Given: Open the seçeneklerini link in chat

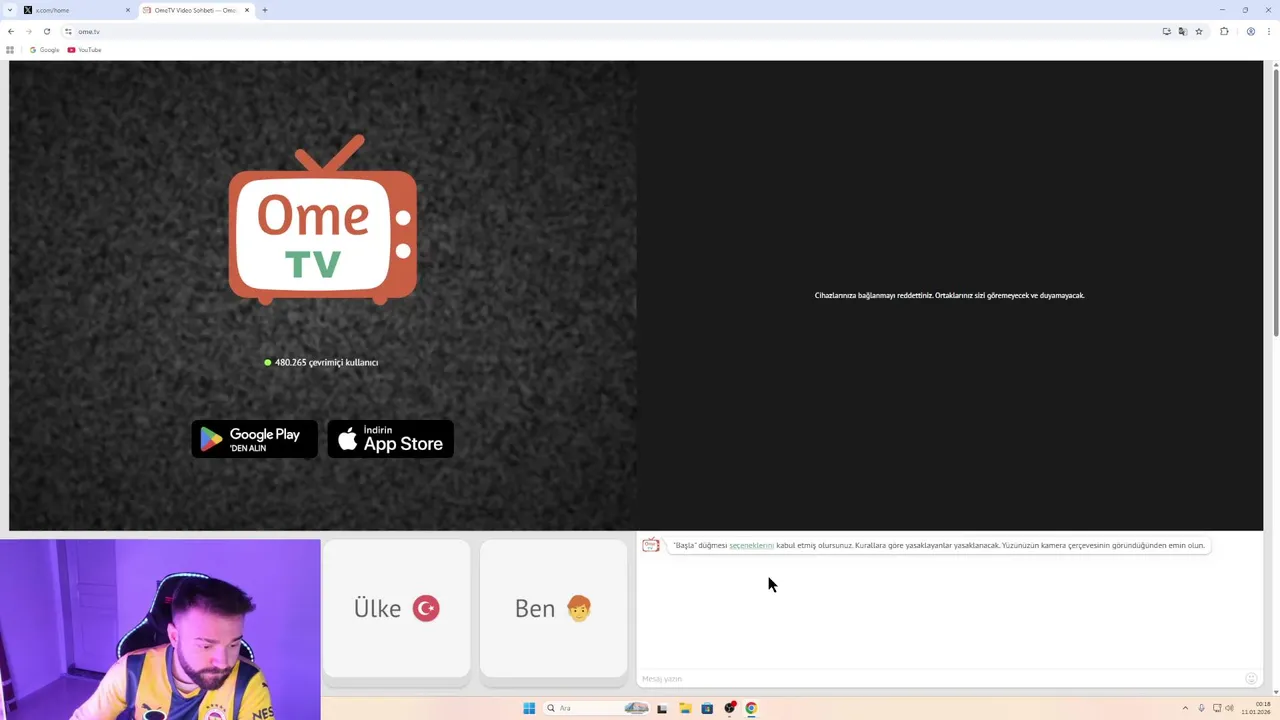Looking at the screenshot, I should pyautogui.click(x=752, y=545).
